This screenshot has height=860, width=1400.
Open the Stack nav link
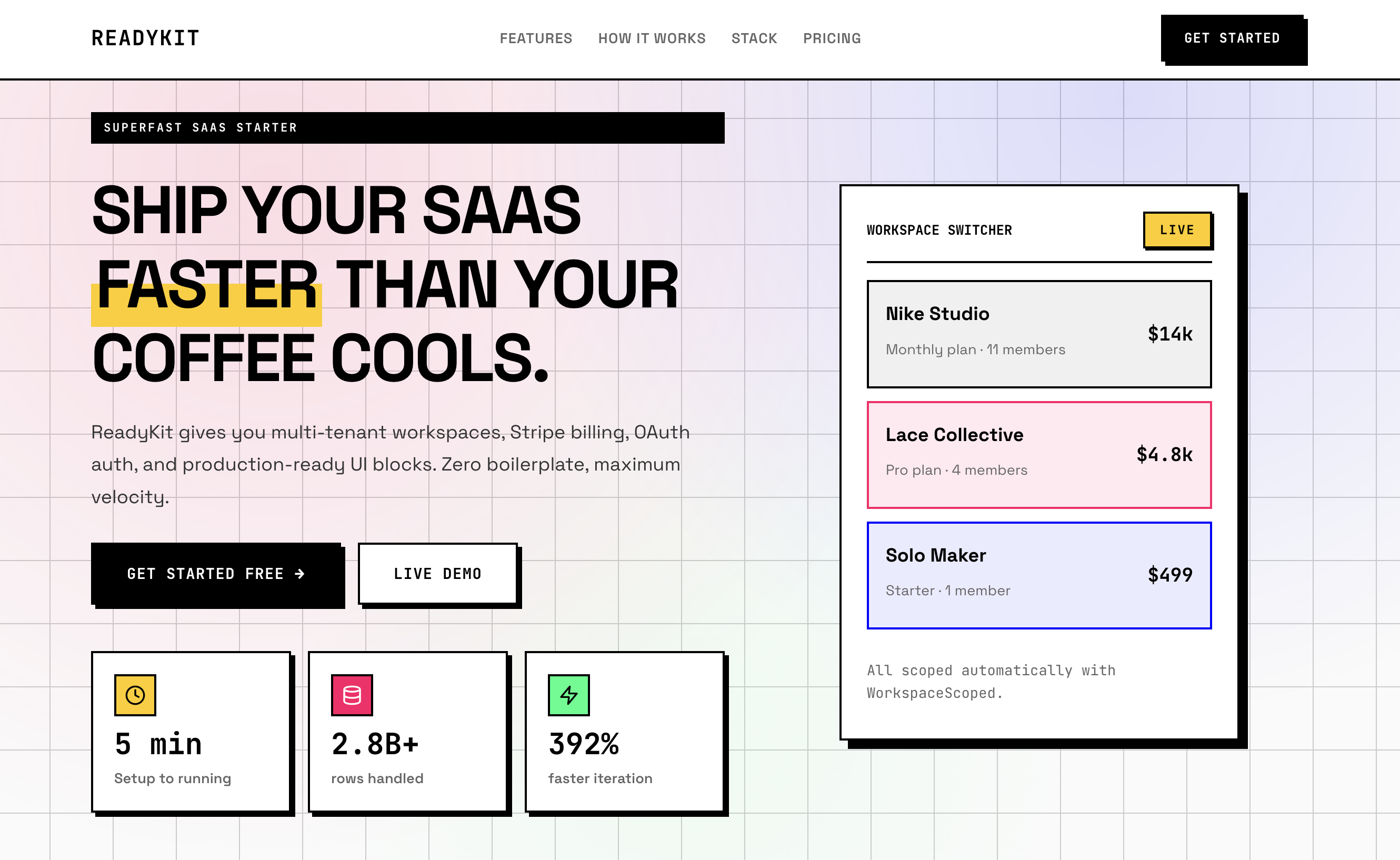coord(754,38)
